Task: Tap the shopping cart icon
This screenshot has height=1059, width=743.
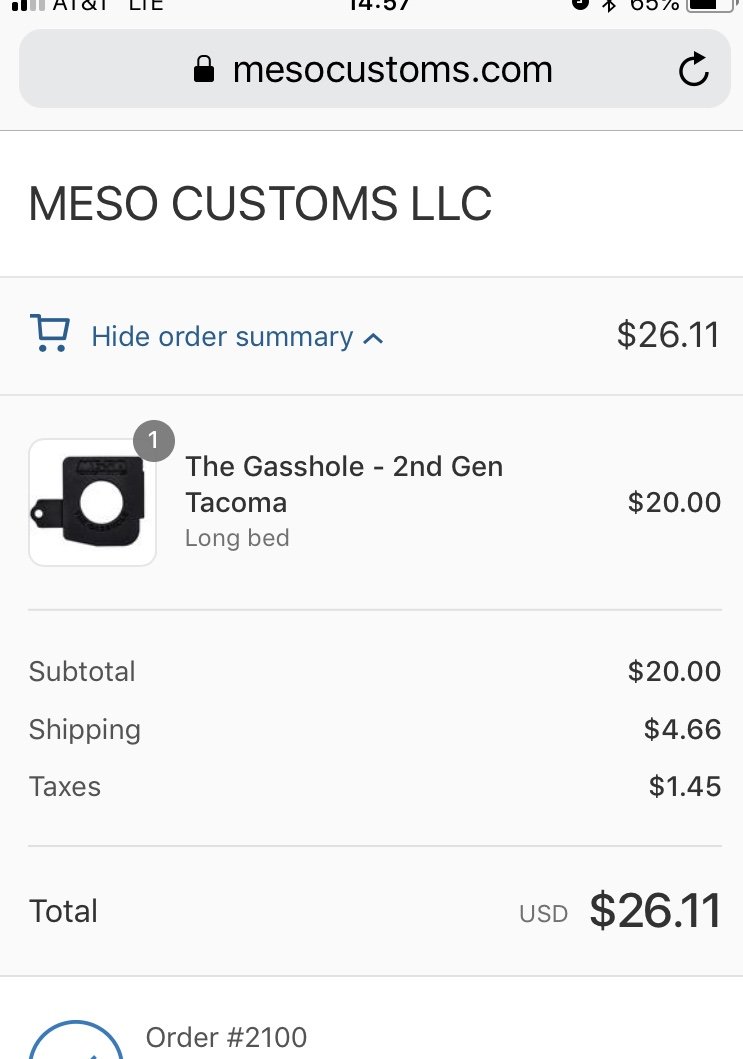Action: pos(50,333)
